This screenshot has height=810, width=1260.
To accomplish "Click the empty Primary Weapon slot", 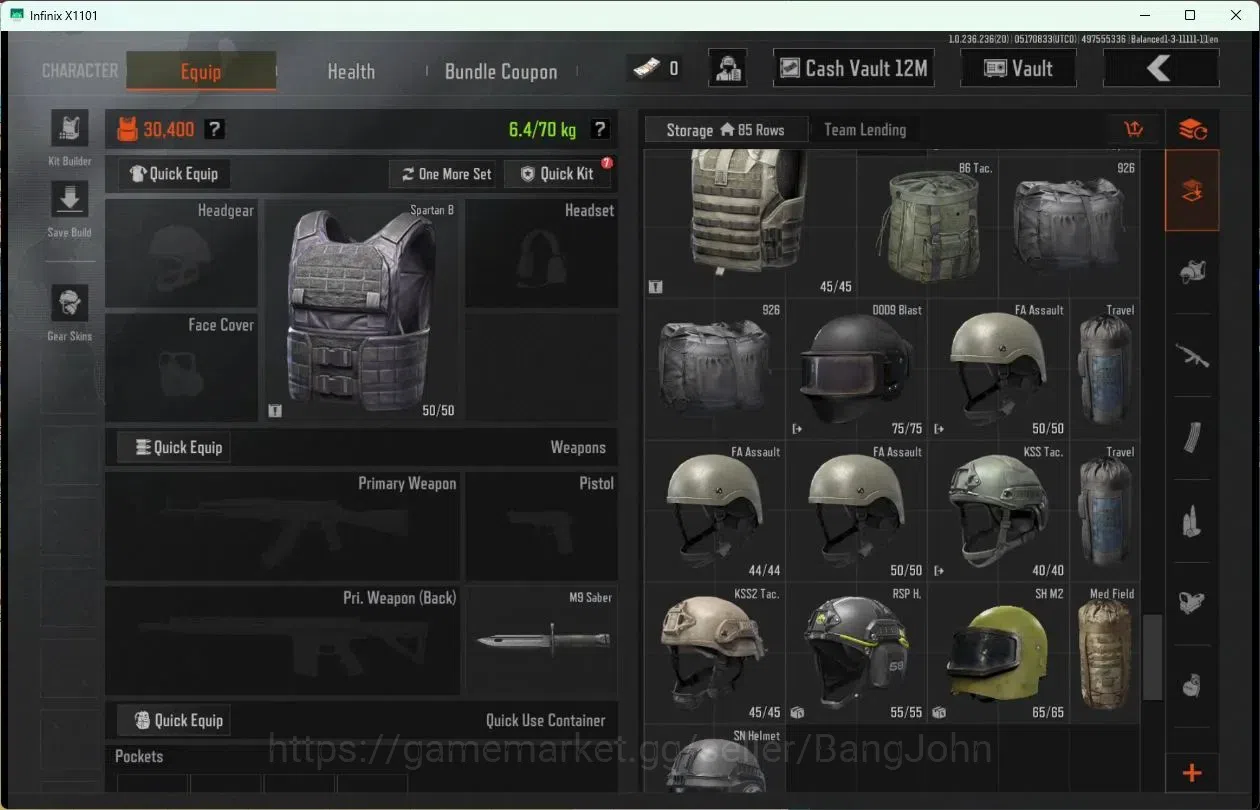I will click(283, 526).
